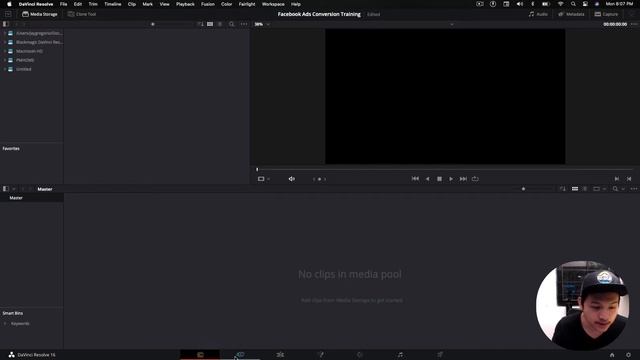Jump to last frame button

tap(463, 179)
